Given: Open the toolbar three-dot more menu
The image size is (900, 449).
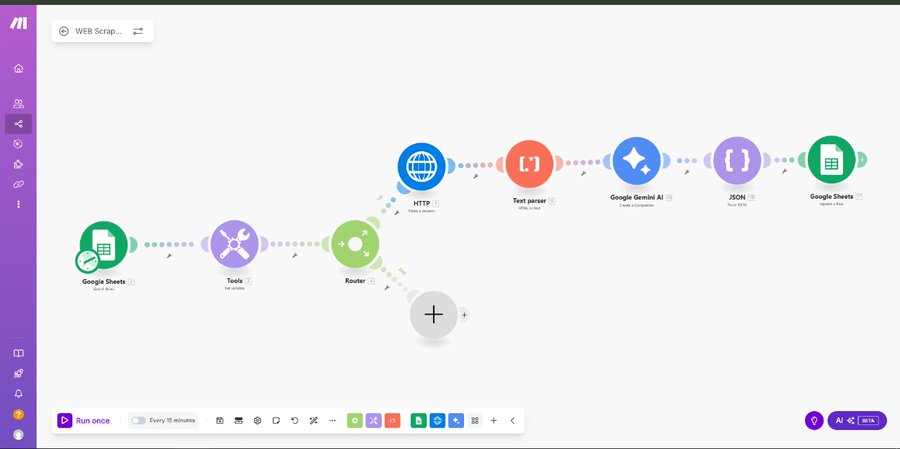Looking at the screenshot, I should [332, 420].
